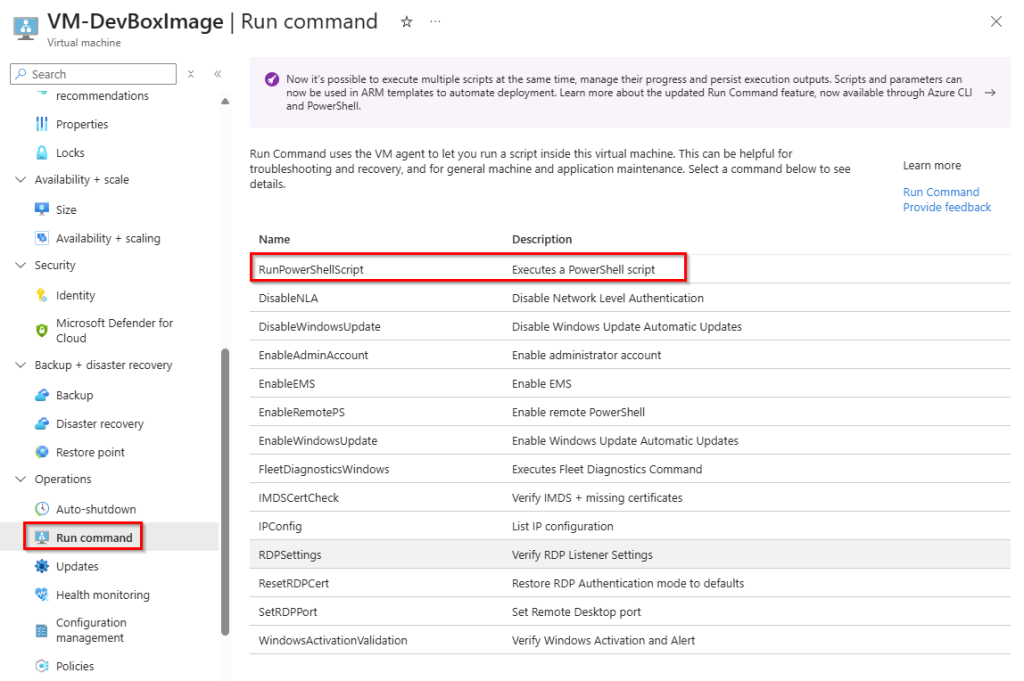Click Microsoft Defender for Cloud shield icon
Screen dimensions: 1024x681
[42, 330]
